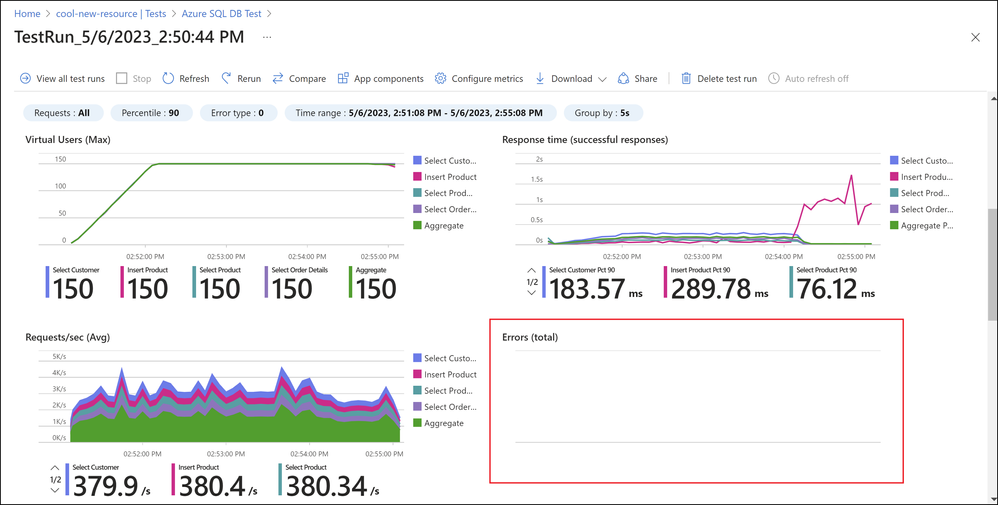Open the Requests : All filter
The image size is (998, 505).
pyautogui.click(x=62, y=113)
